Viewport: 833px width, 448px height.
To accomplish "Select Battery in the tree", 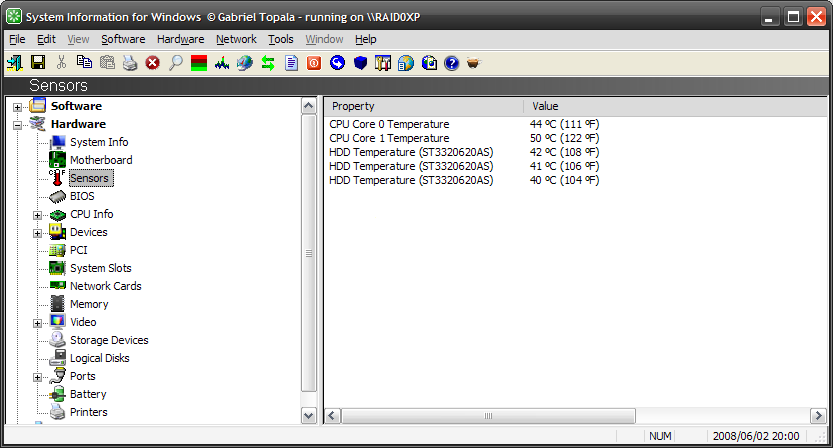I will coord(88,394).
